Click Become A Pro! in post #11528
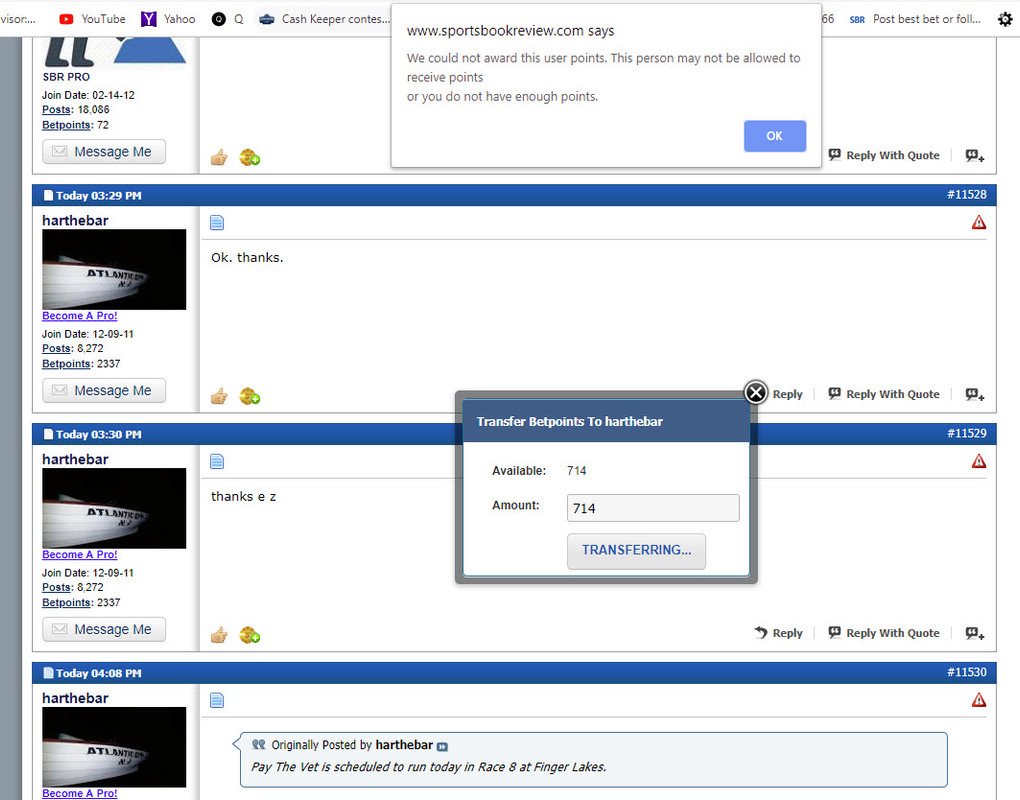This screenshot has height=800, width=1020. [x=79, y=315]
